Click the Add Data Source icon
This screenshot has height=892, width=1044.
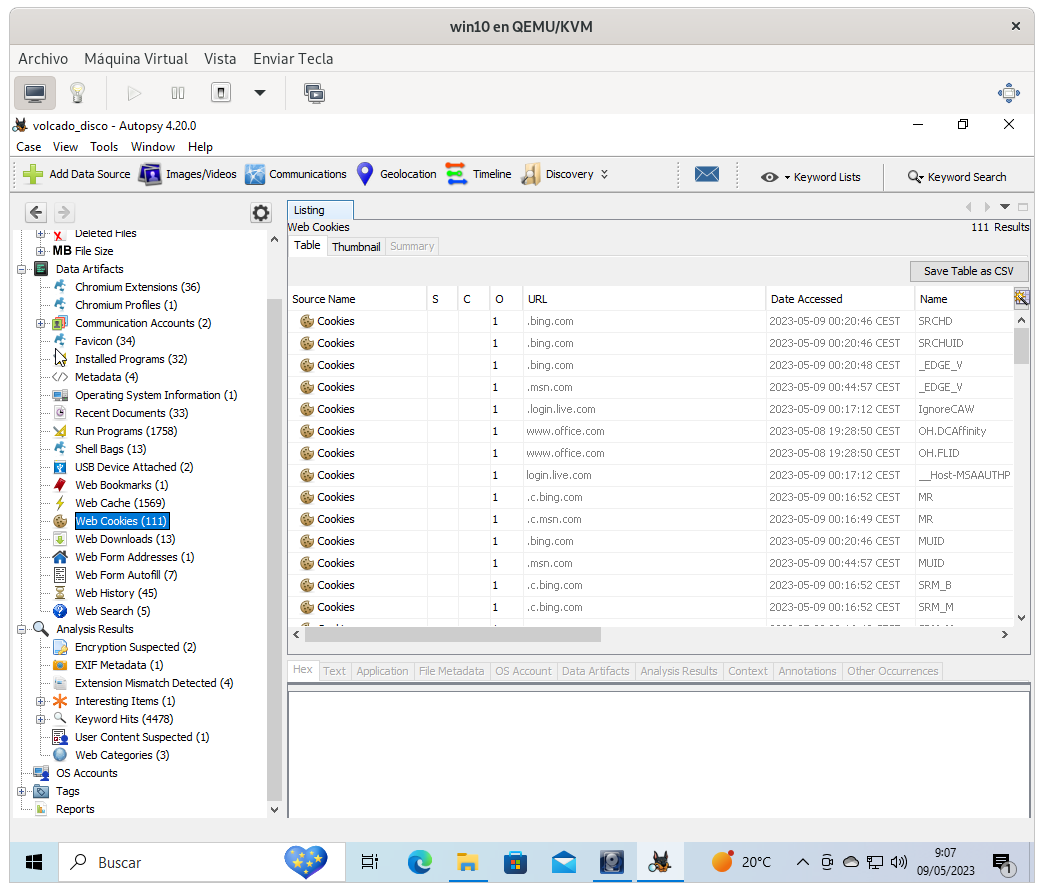coord(34,174)
